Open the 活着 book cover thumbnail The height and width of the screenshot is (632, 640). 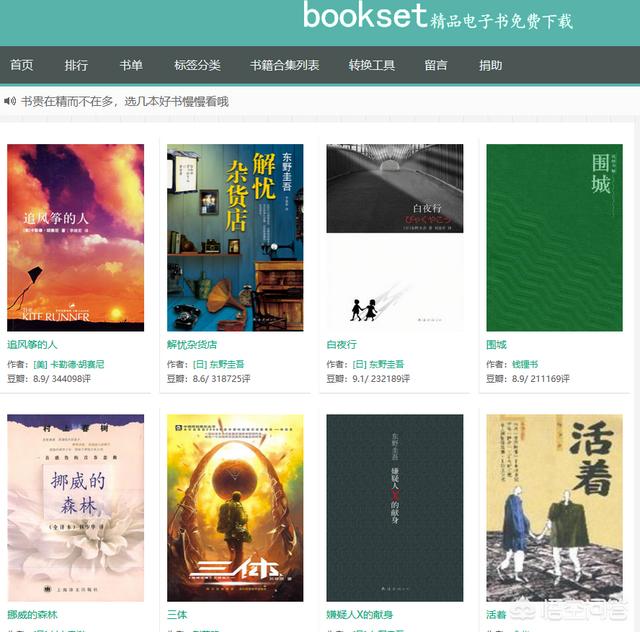pos(554,508)
